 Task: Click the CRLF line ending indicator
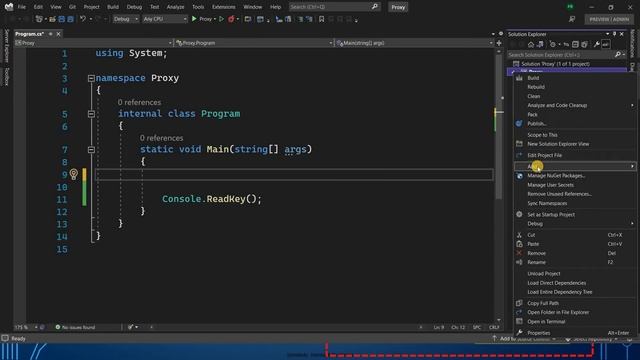(494, 327)
